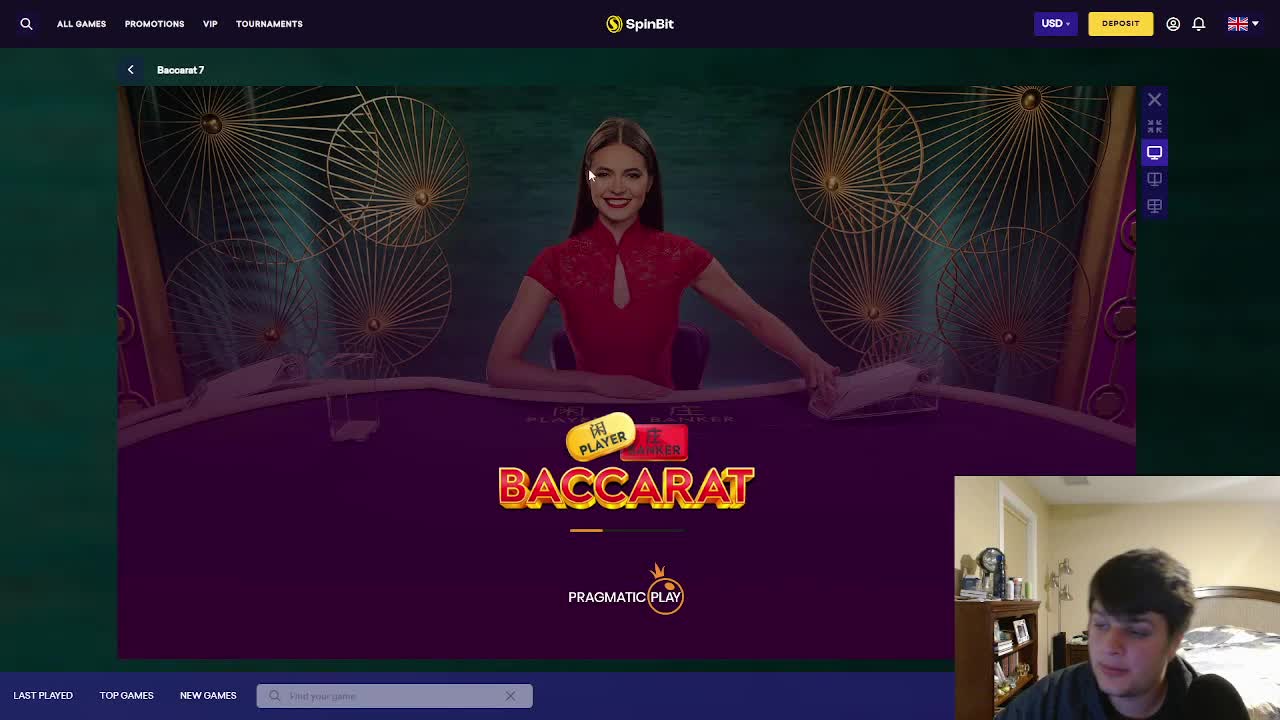Expand the USD currency dropdown
This screenshot has width=1280, height=720.
point(1055,24)
